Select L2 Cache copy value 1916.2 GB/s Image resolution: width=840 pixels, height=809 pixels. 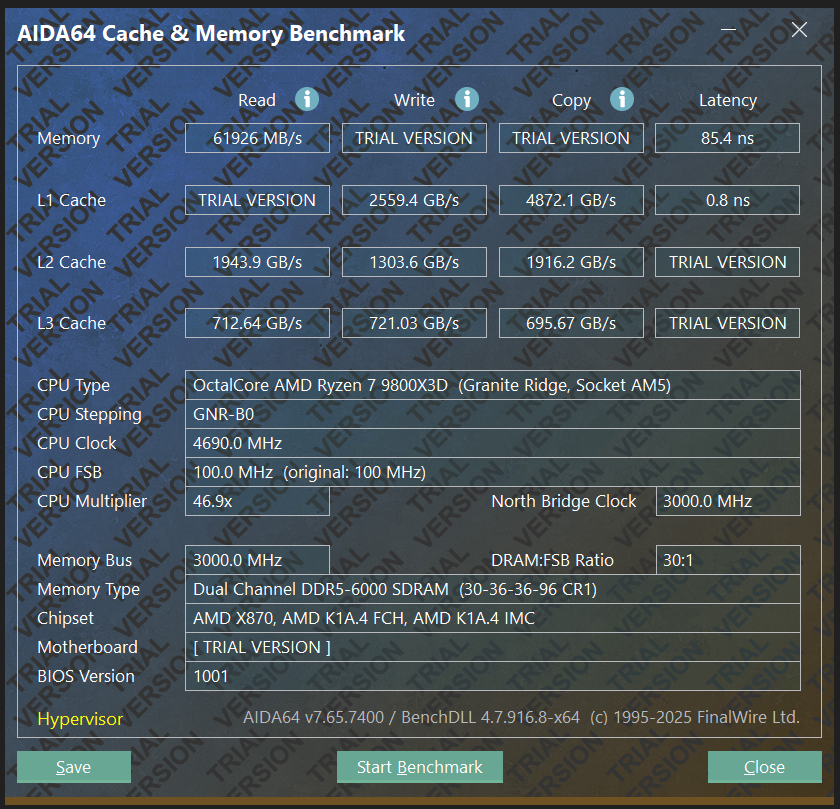[x=571, y=262]
